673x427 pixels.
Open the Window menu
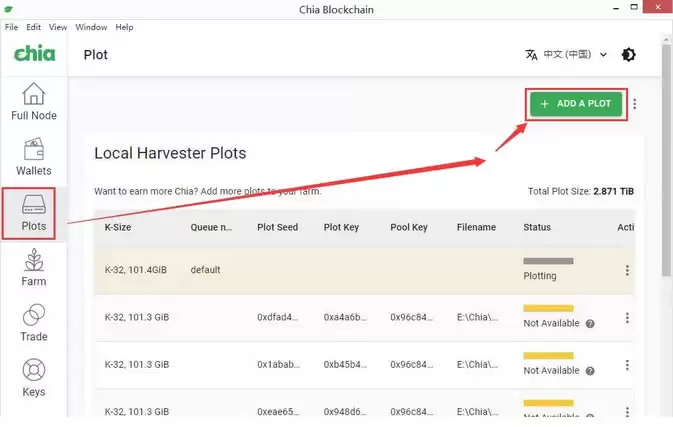coord(91,27)
